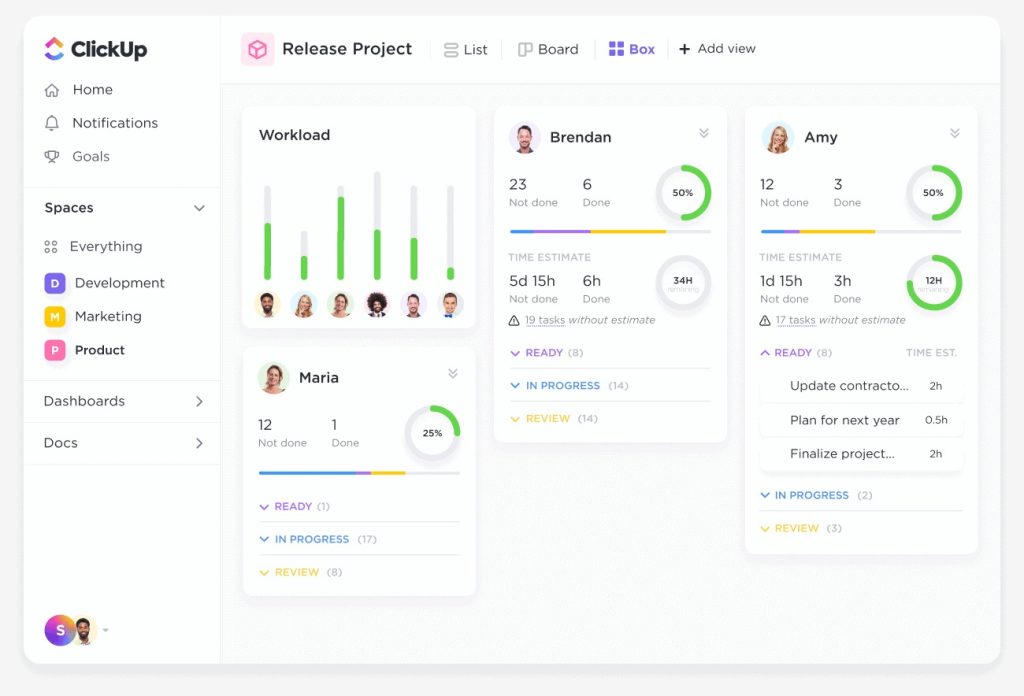1024x696 pixels.
Task: Collapse the Spaces section chevron
Action: pyautogui.click(x=199, y=208)
